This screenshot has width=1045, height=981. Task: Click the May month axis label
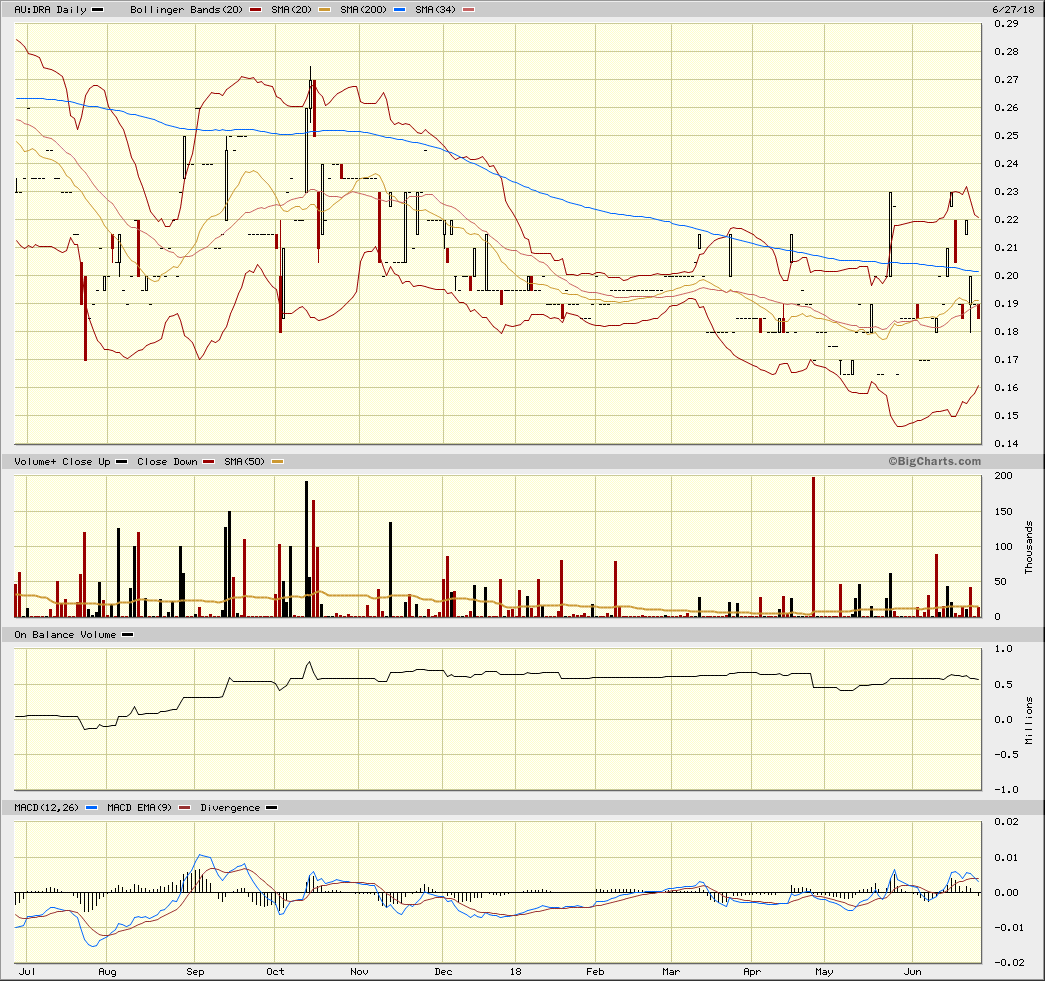point(824,972)
